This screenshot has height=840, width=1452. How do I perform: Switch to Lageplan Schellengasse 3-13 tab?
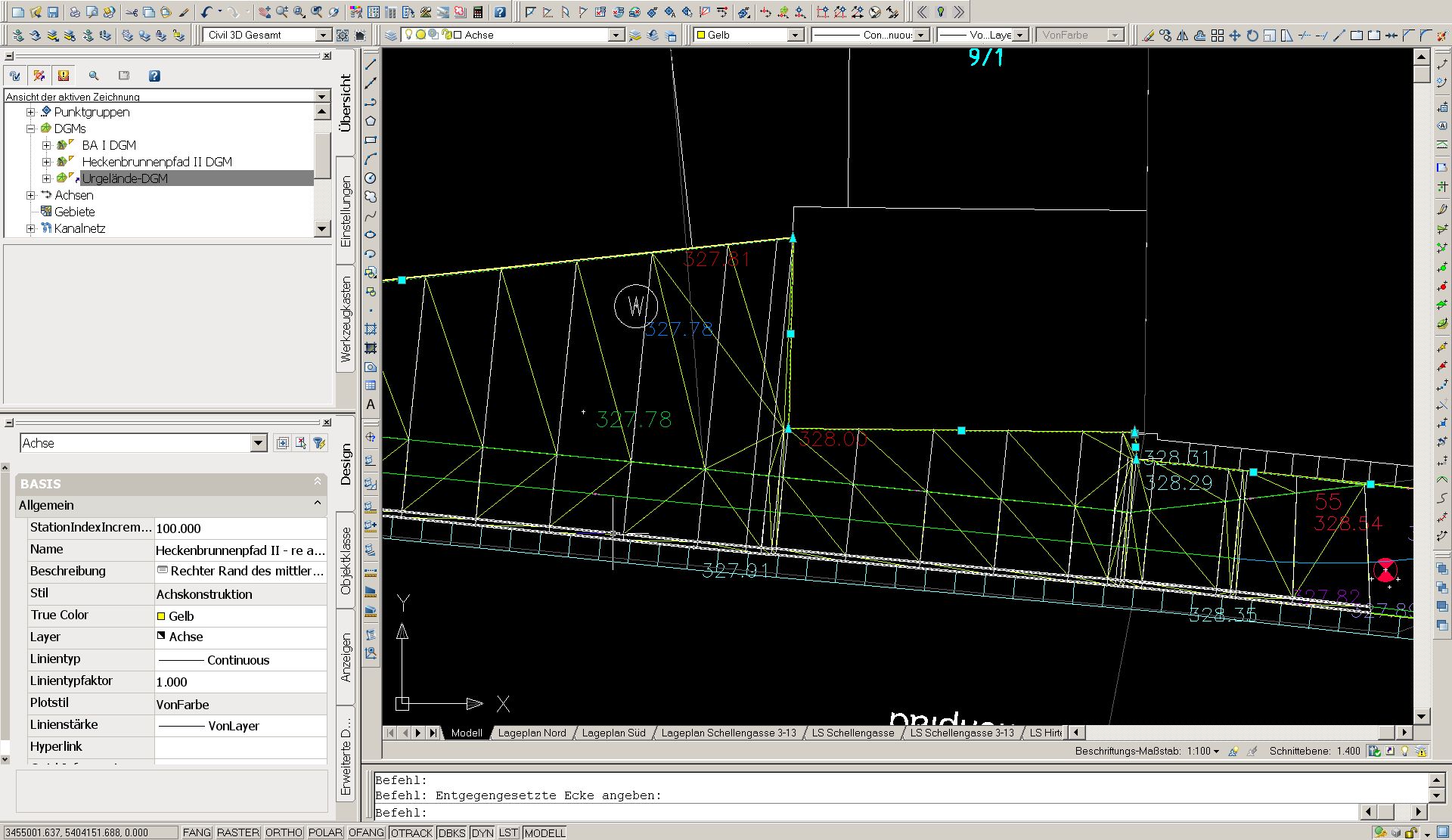[x=728, y=733]
